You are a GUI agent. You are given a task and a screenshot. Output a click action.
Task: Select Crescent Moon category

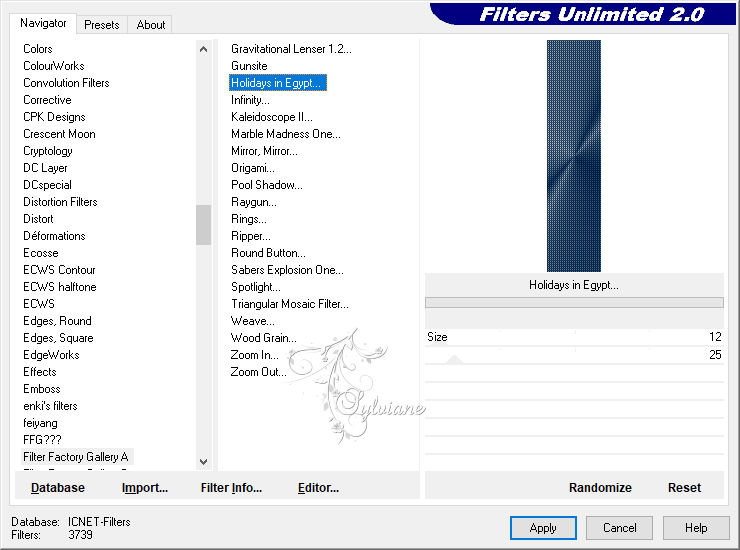(59, 134)
